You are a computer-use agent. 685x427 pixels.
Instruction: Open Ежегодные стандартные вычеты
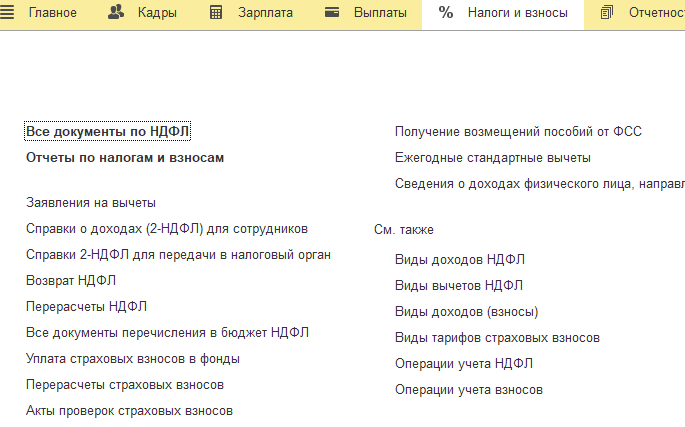point(493,158)
